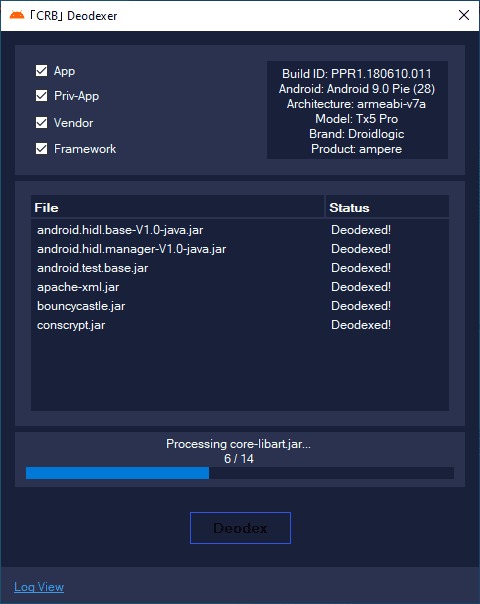Click the Model: Tx5 Pro info line
The width and height of the screenshot is (480, 604).
(357, 119)
